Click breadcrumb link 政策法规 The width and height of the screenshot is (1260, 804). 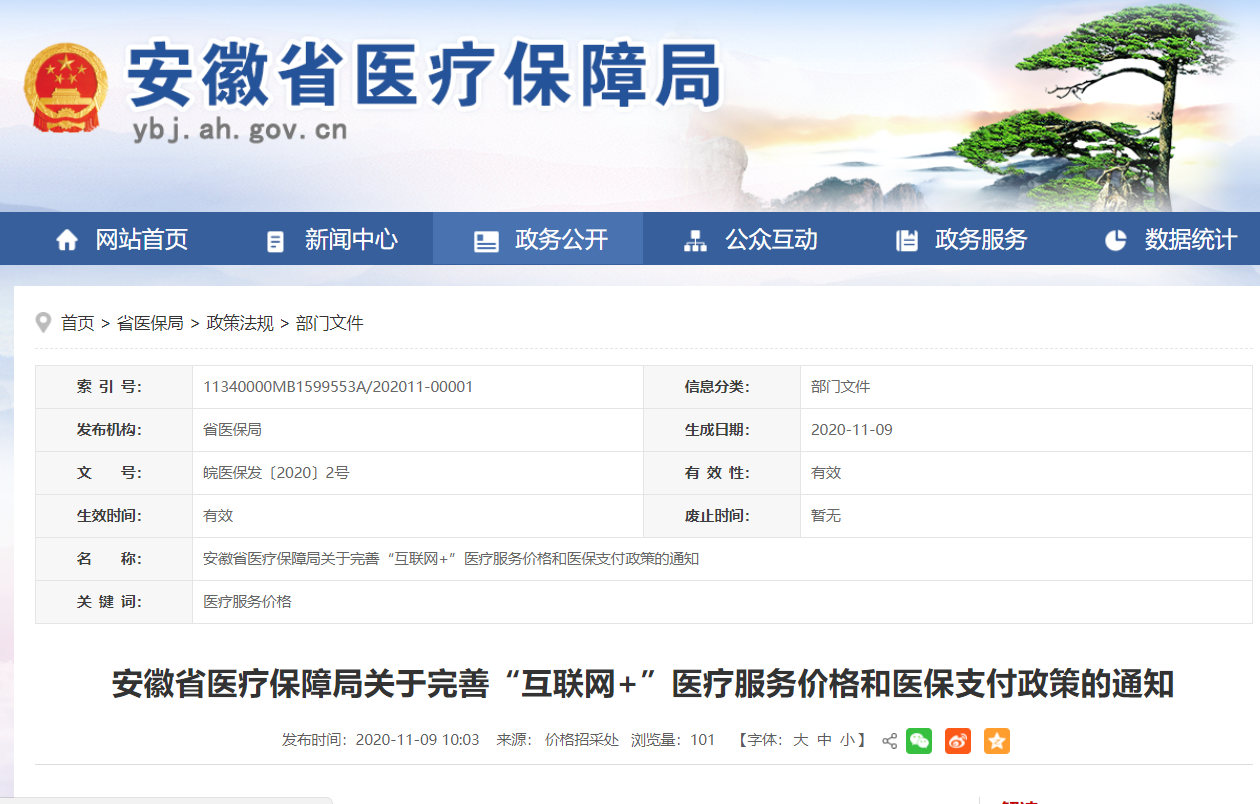pyautogui.click(x=240, y=323)
